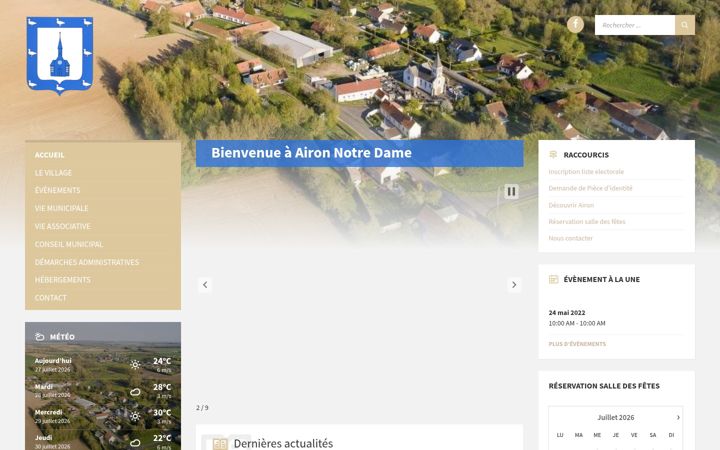Open Plus d'évènements link

[577, 344]
